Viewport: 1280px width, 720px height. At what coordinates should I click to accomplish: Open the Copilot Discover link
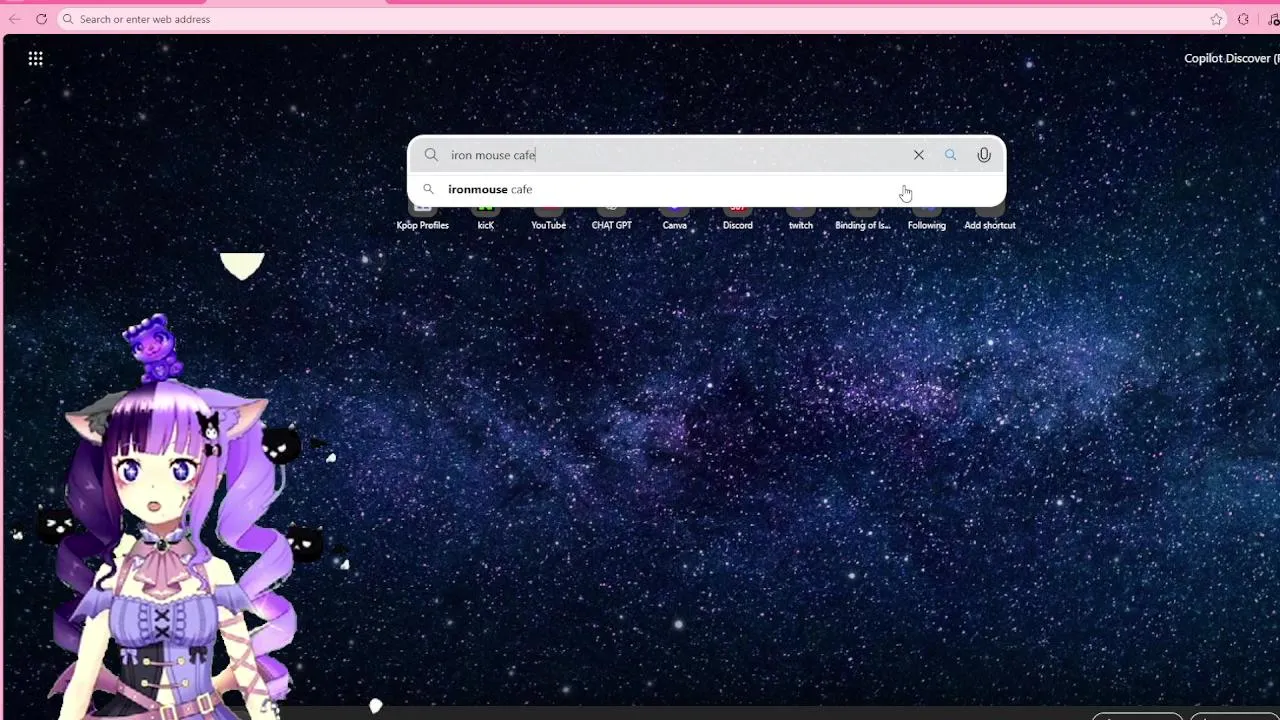pyautogui.click(x=1231, y=58)
